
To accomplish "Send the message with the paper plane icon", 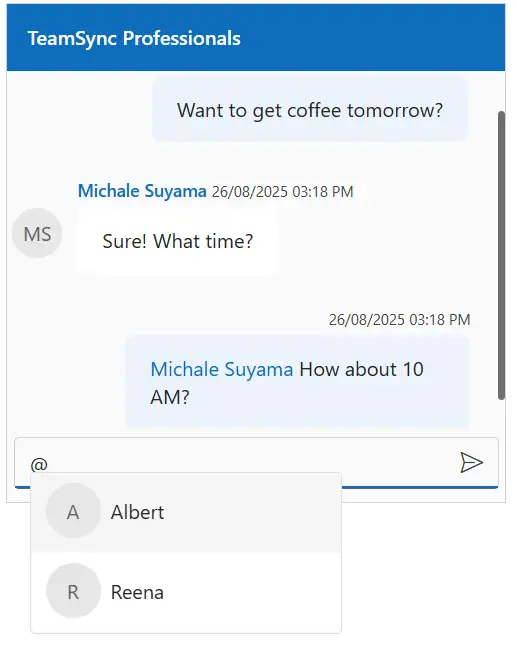I will pos(471,462).
